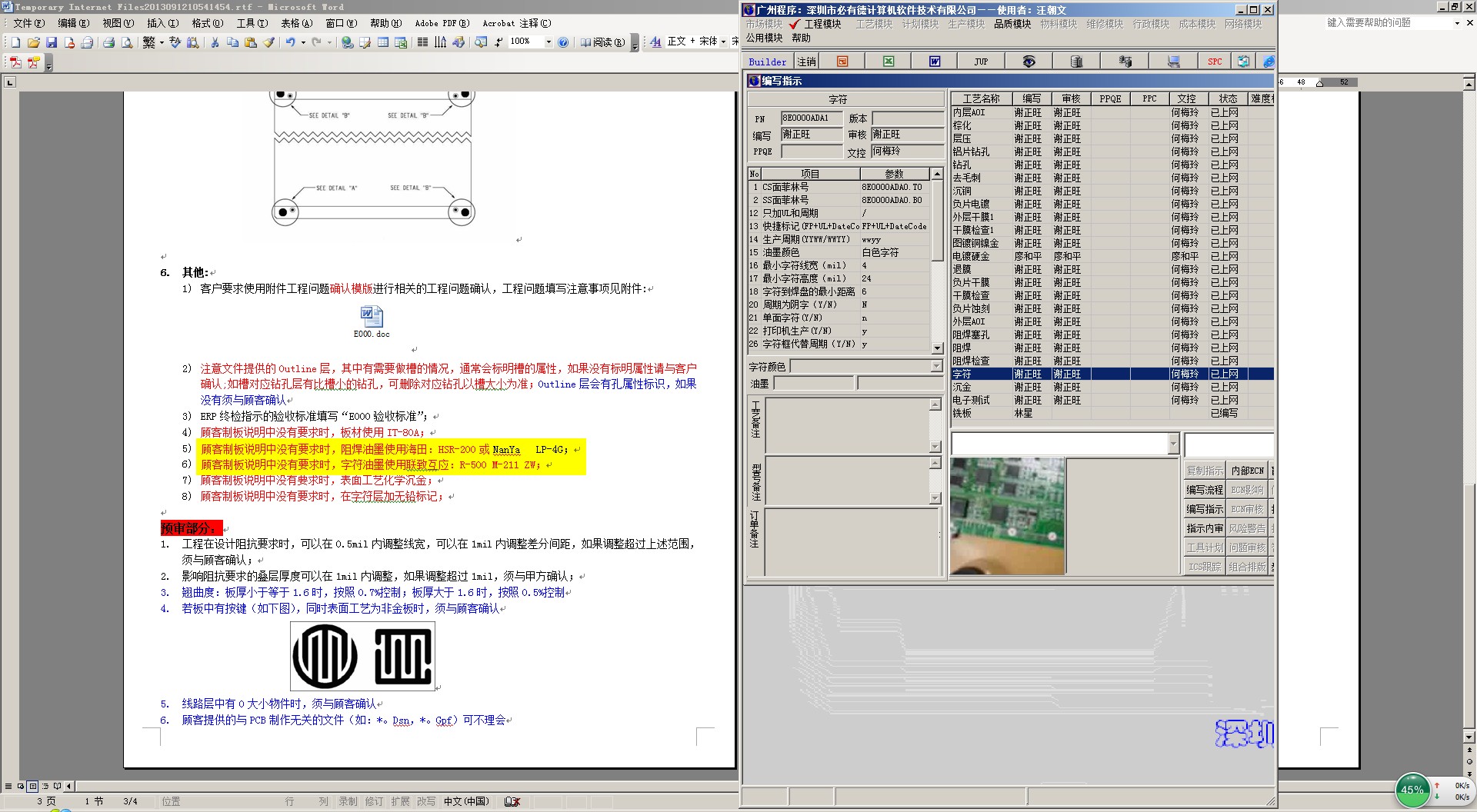Click the Convert to Adobe PDF icon
This screenshot has height=812, width=1477.
pos(16,63)
